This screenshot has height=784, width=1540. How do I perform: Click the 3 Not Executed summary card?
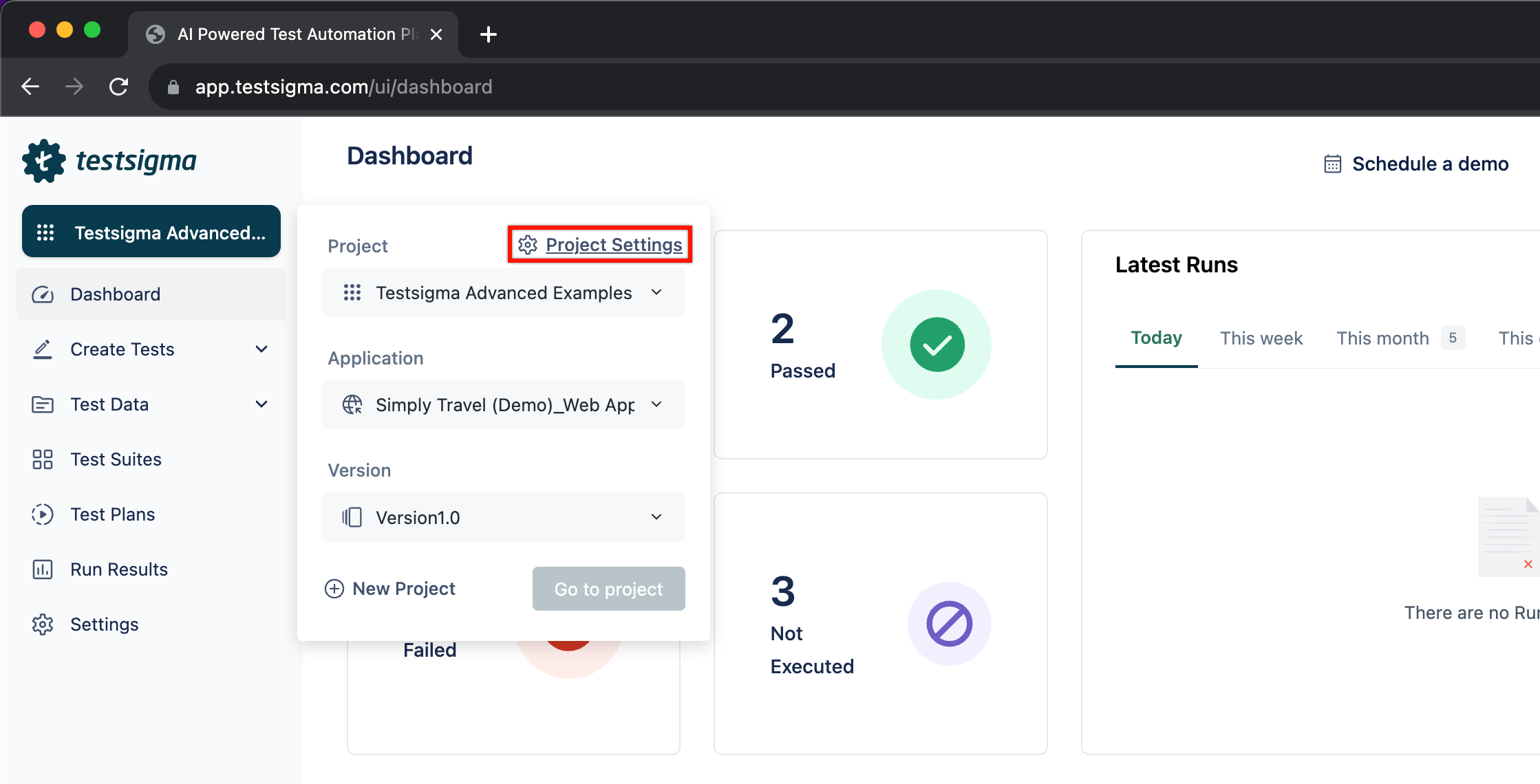[881, 624]
